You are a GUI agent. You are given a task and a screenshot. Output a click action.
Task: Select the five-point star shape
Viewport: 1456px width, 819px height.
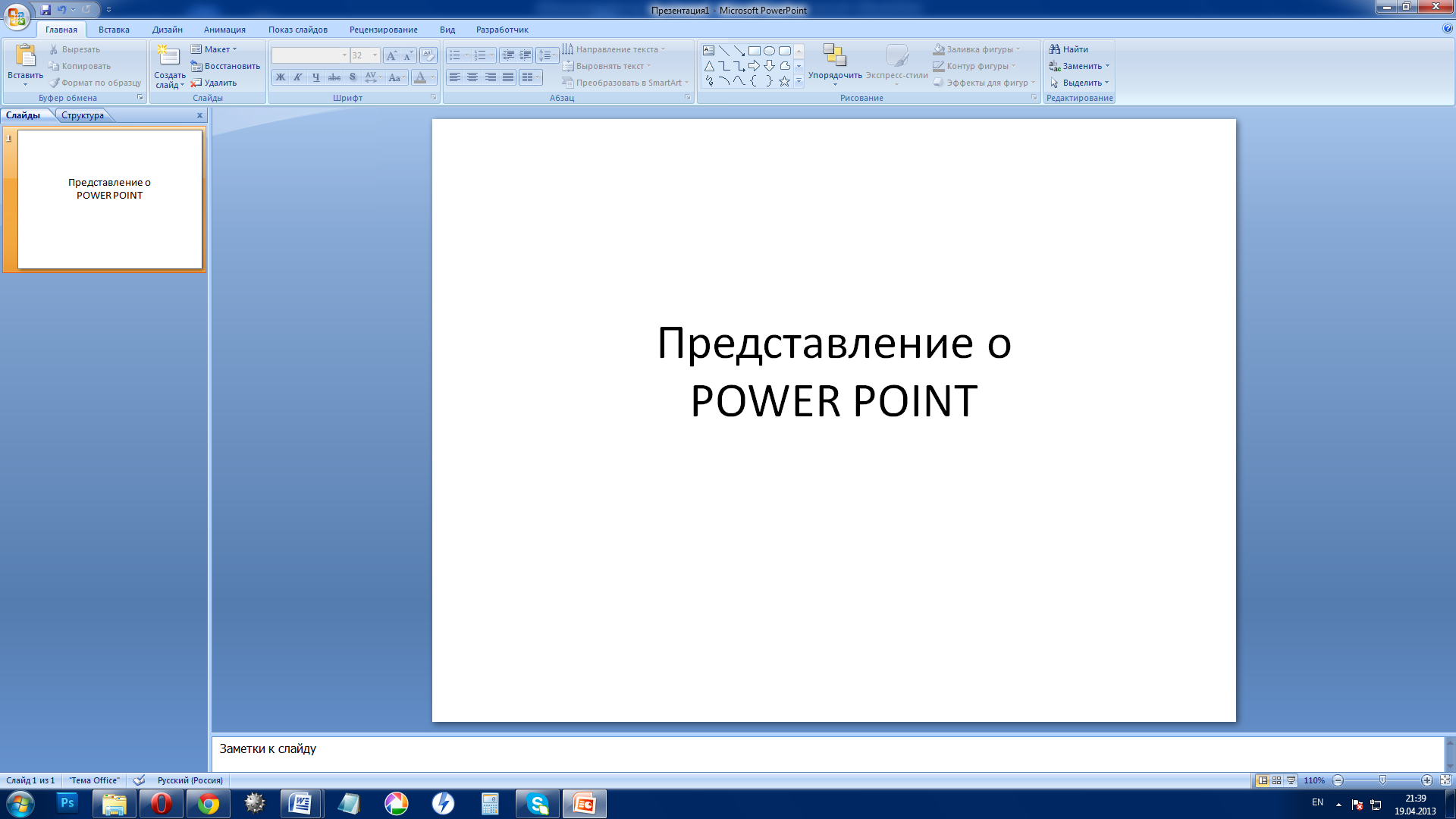(x=784, y=81)
